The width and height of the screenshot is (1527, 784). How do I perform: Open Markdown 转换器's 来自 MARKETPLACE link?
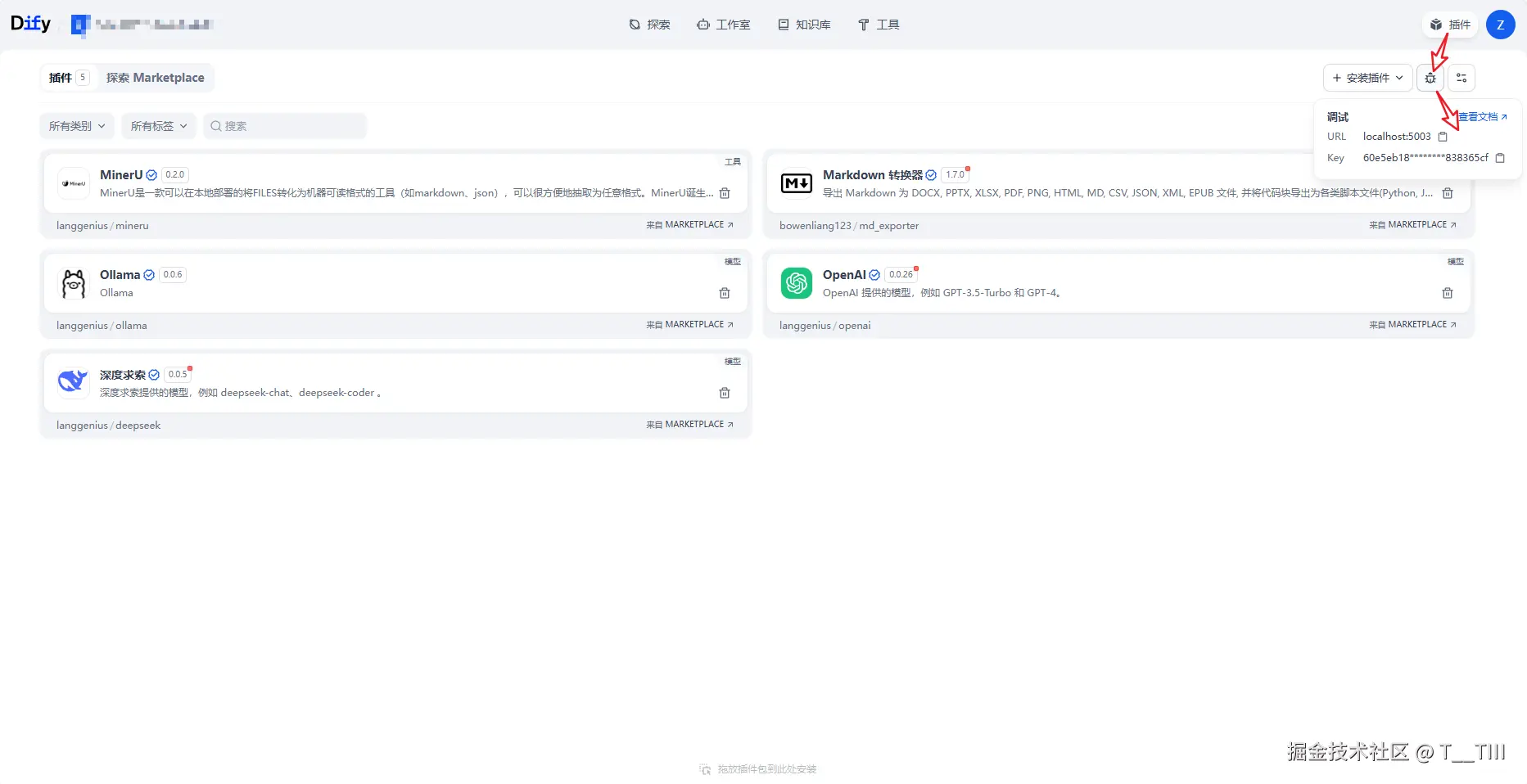pos(1412,225)
